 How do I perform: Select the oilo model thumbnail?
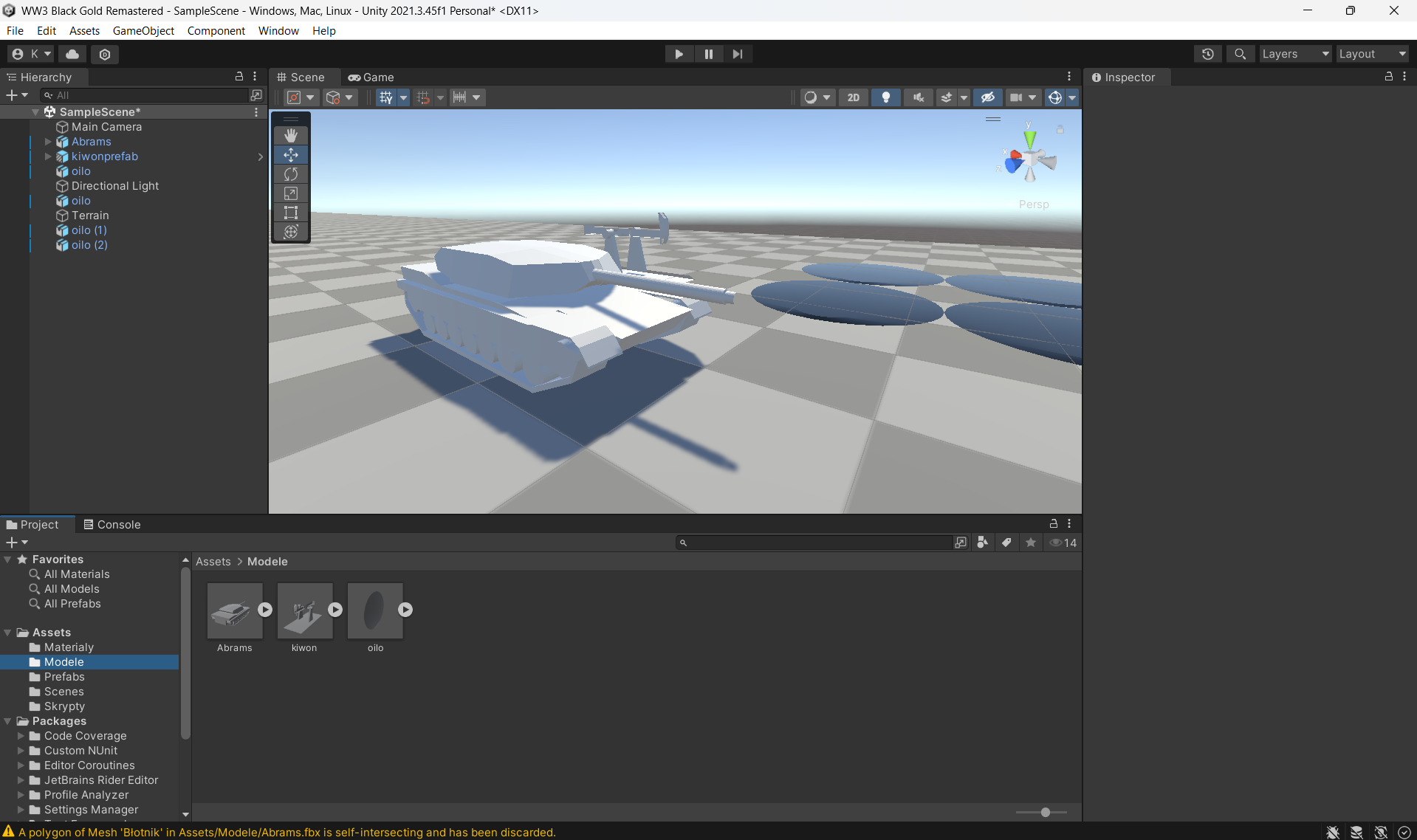coord(375,610)
